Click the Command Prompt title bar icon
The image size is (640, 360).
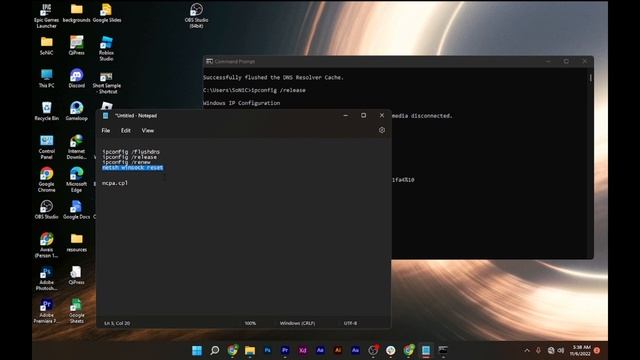coord(209,61)
